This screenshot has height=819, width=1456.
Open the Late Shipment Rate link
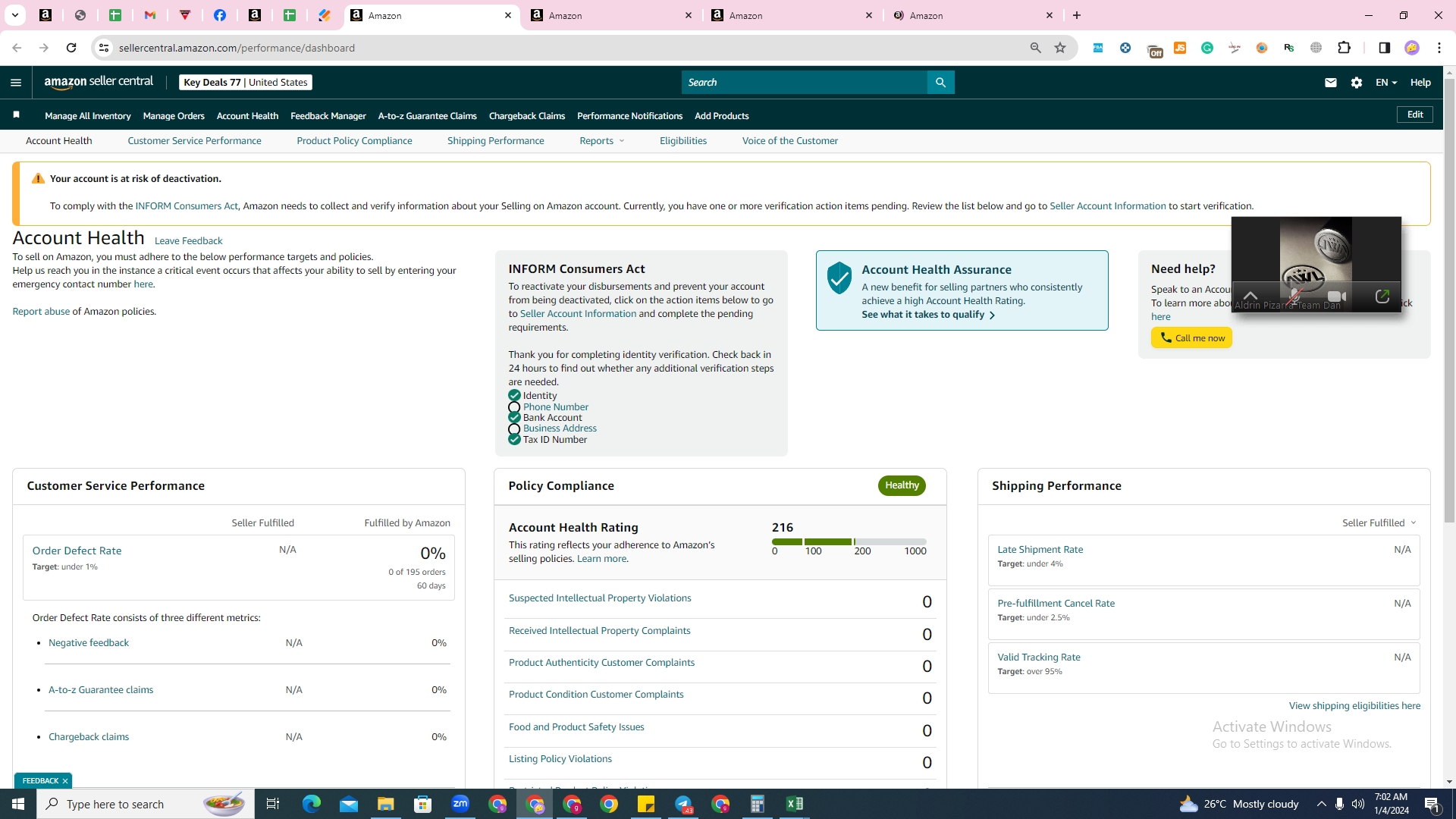pos(1040,550)
